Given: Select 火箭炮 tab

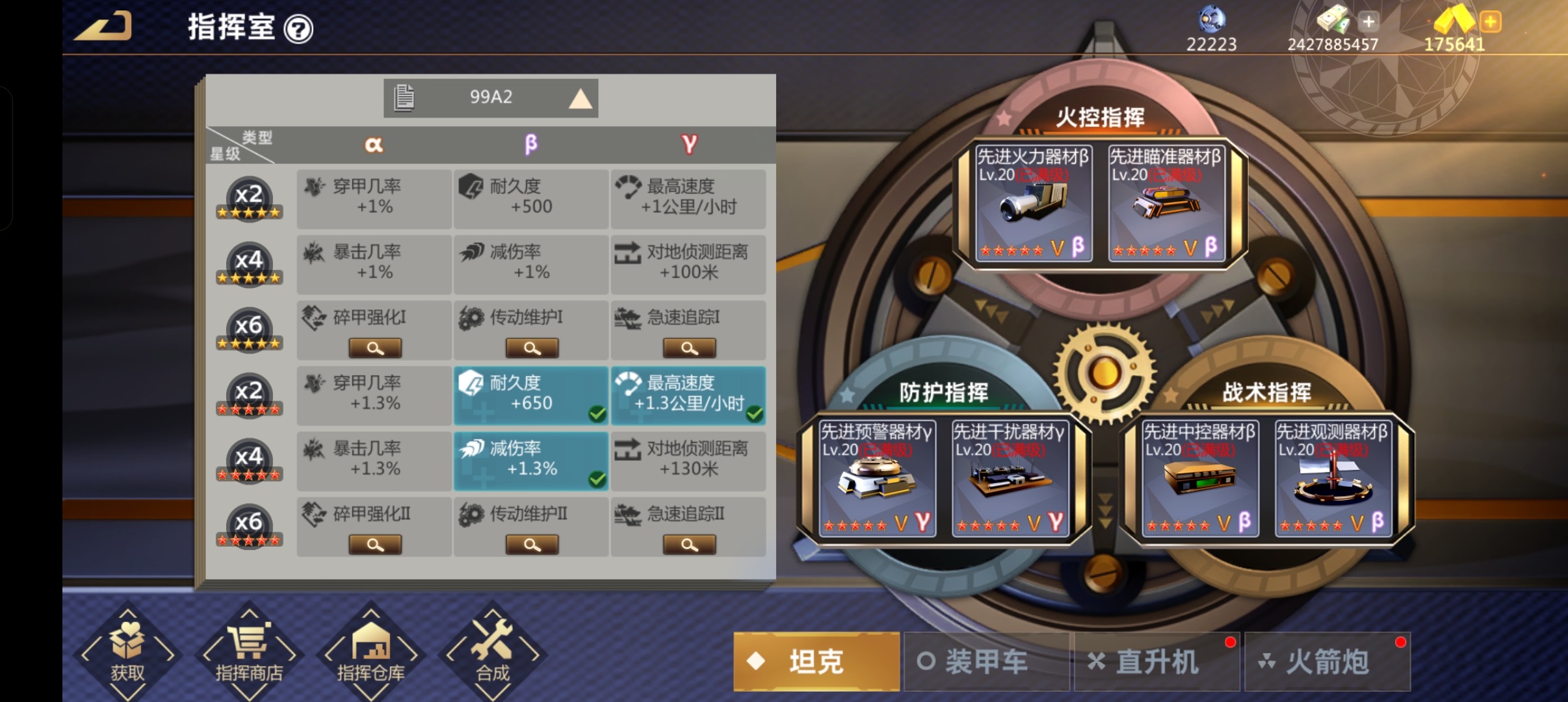Looking at the screenshot, I should pos(1327,662).
